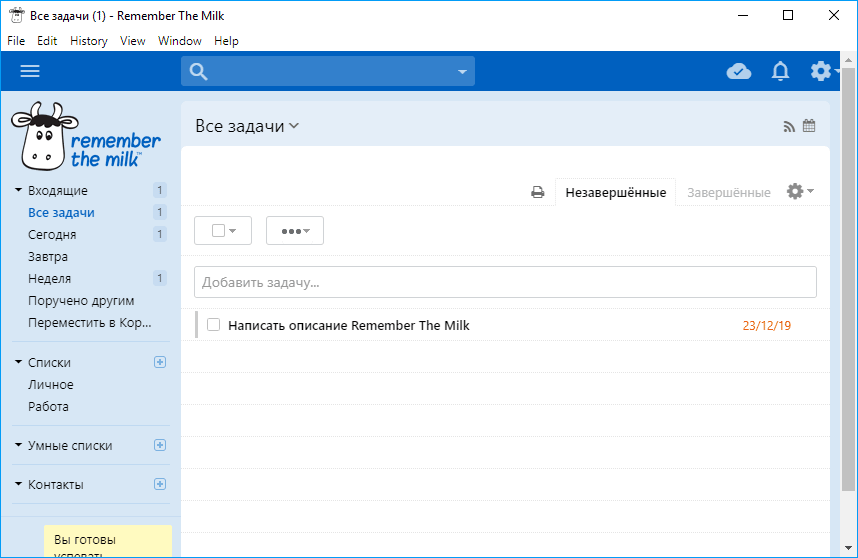Click the scrollbar up arrow
The width and height of the screenshot is (858, 558).
848,60
